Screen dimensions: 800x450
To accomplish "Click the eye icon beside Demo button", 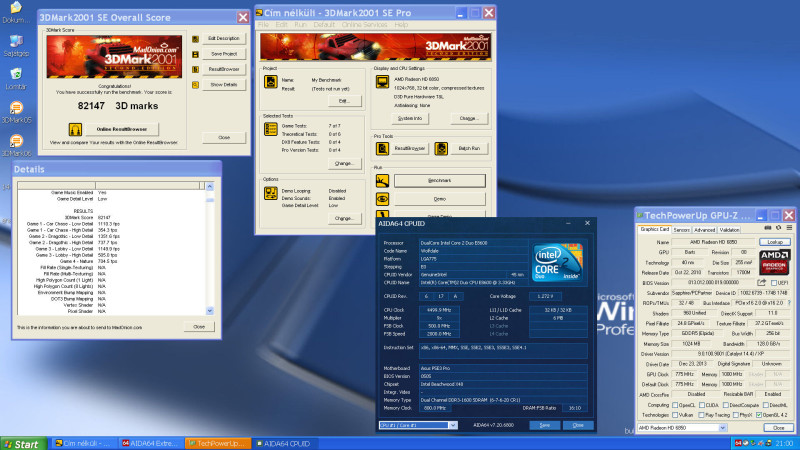I will click(x=382, y=199).
